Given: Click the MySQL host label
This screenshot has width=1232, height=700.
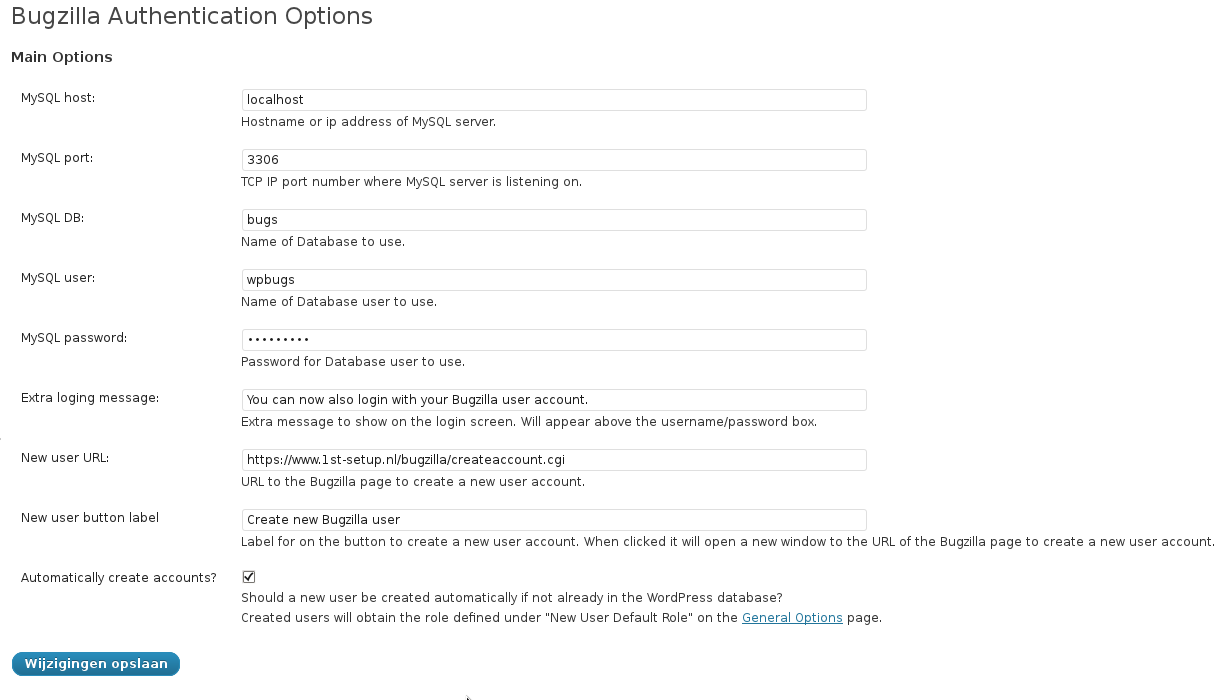Looking at the screenshot, I should coord(58,98).
